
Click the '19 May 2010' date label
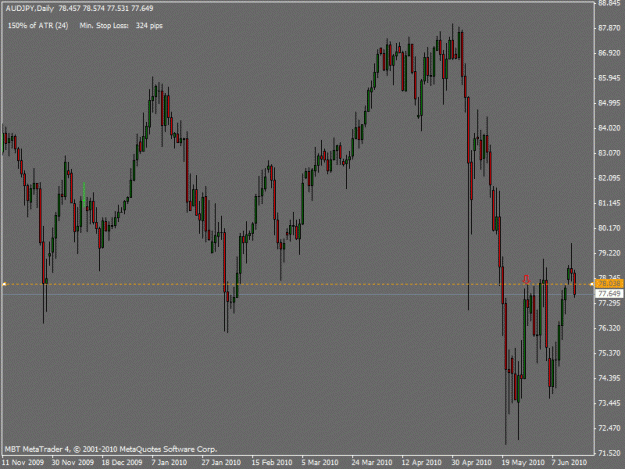click(x=523, y=463)
